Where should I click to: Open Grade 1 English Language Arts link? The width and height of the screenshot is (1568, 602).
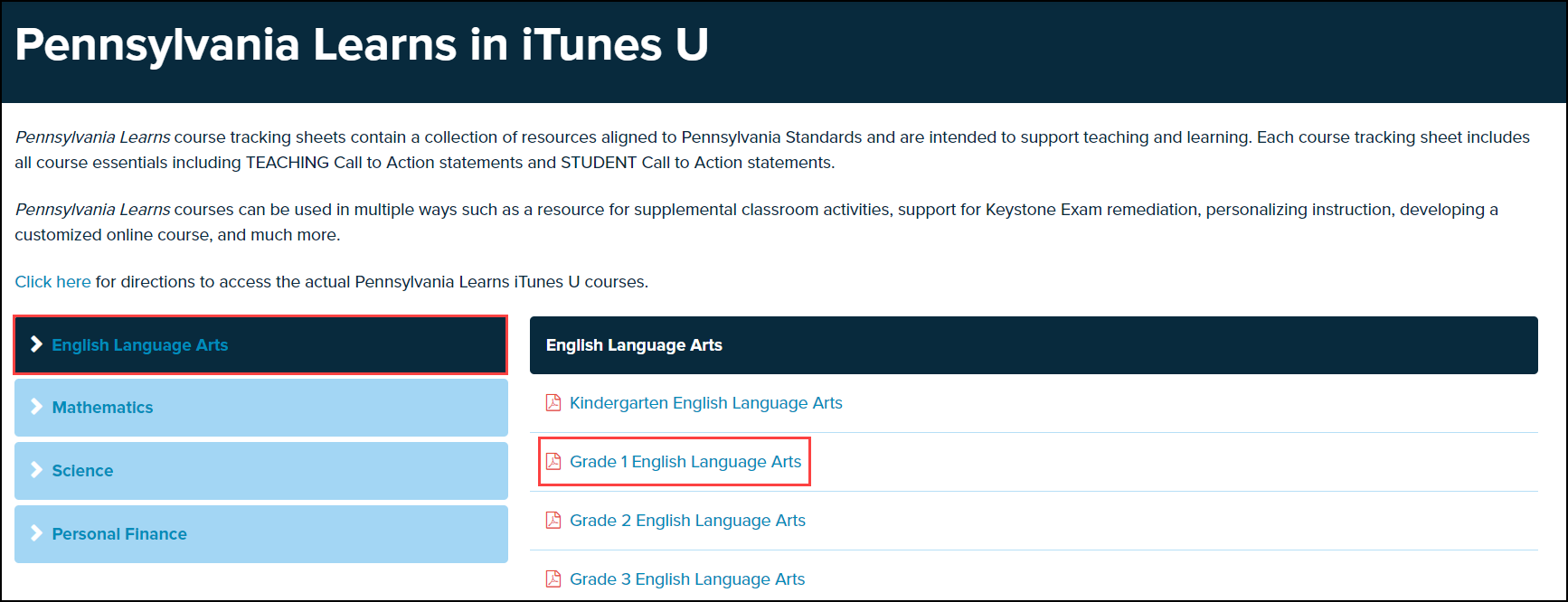tap(685, 462)
